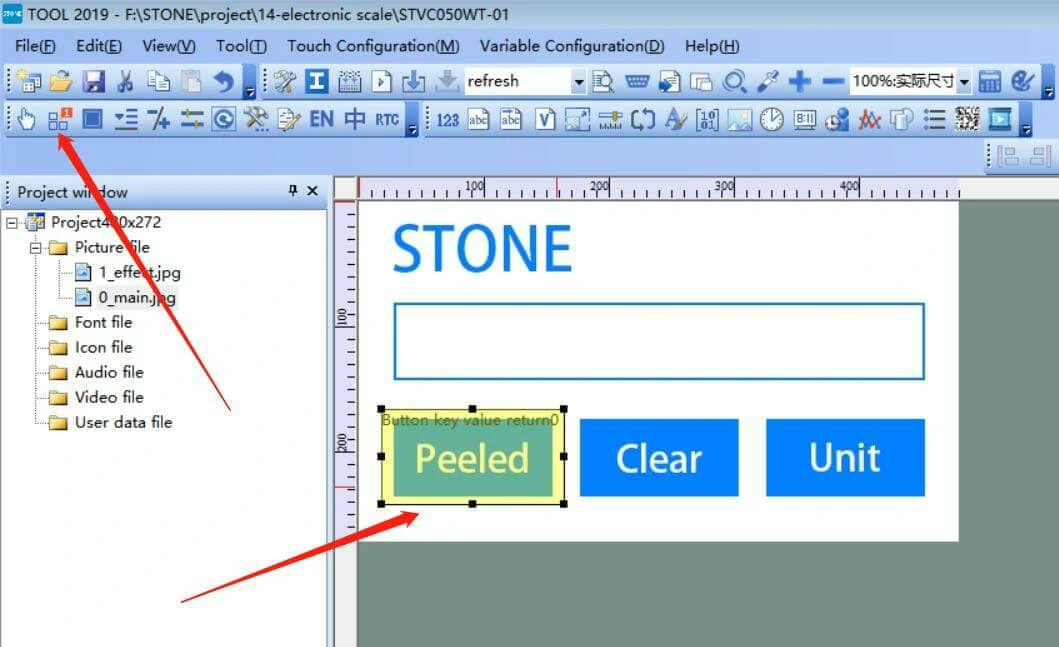Zoom out with the minus icon
Viewport: 1059px width, 647px height.
833,82
